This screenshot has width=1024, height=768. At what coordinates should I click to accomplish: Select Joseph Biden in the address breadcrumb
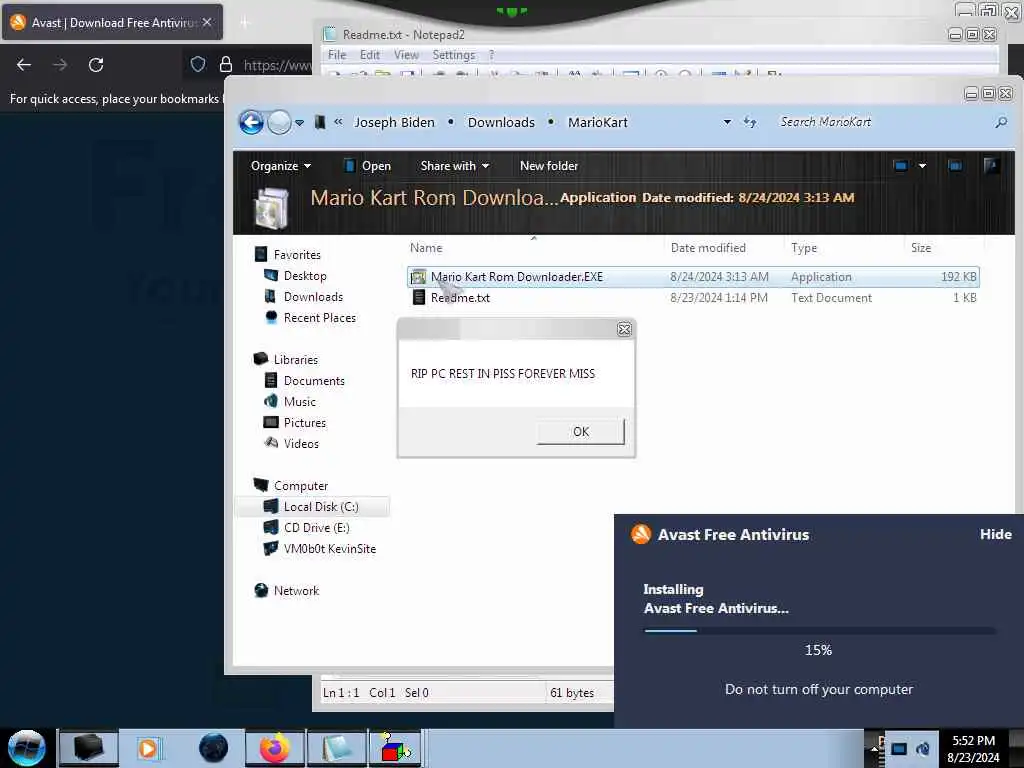click(x=394, y=122)
